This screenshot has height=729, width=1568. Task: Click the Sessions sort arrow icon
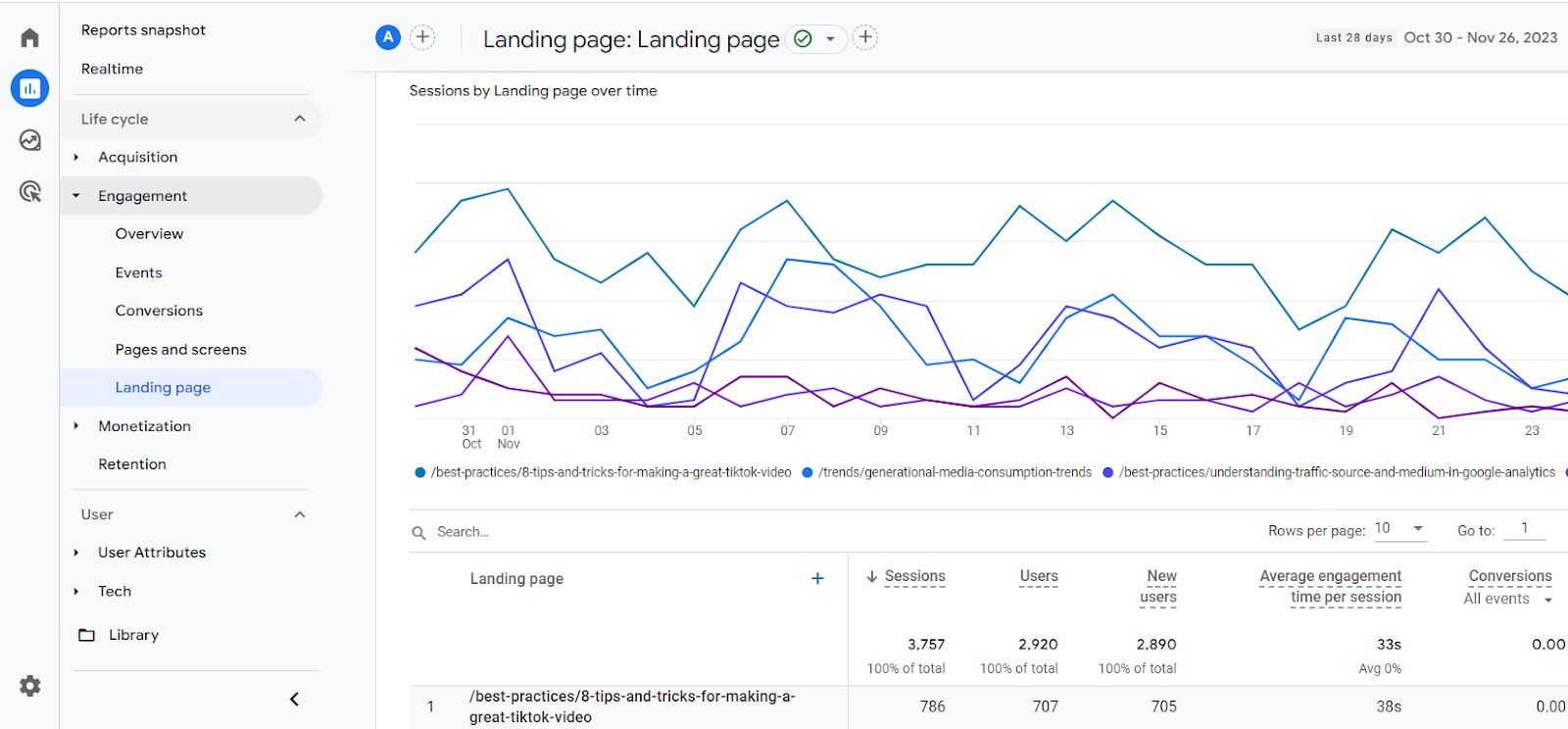(x=871, y=576)
